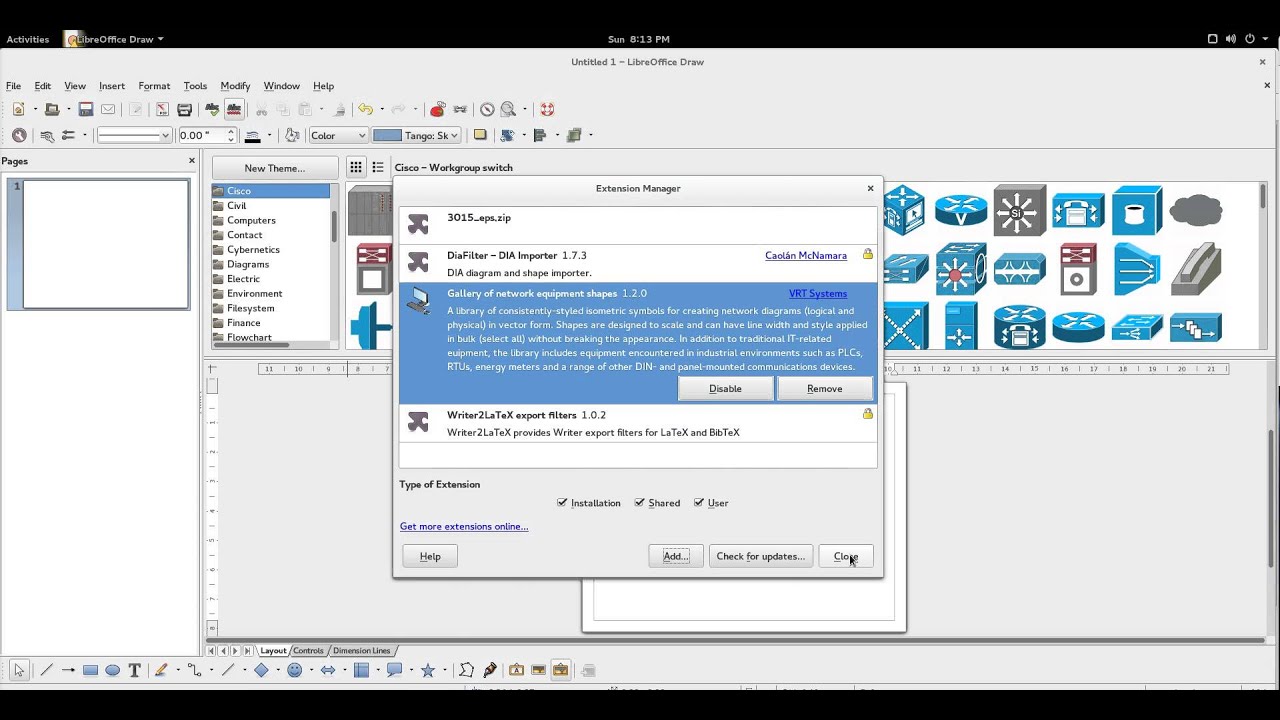Screen dimensions: 1280x720
Task: Select the Computers gallery theme
Action: pos(251,220)
